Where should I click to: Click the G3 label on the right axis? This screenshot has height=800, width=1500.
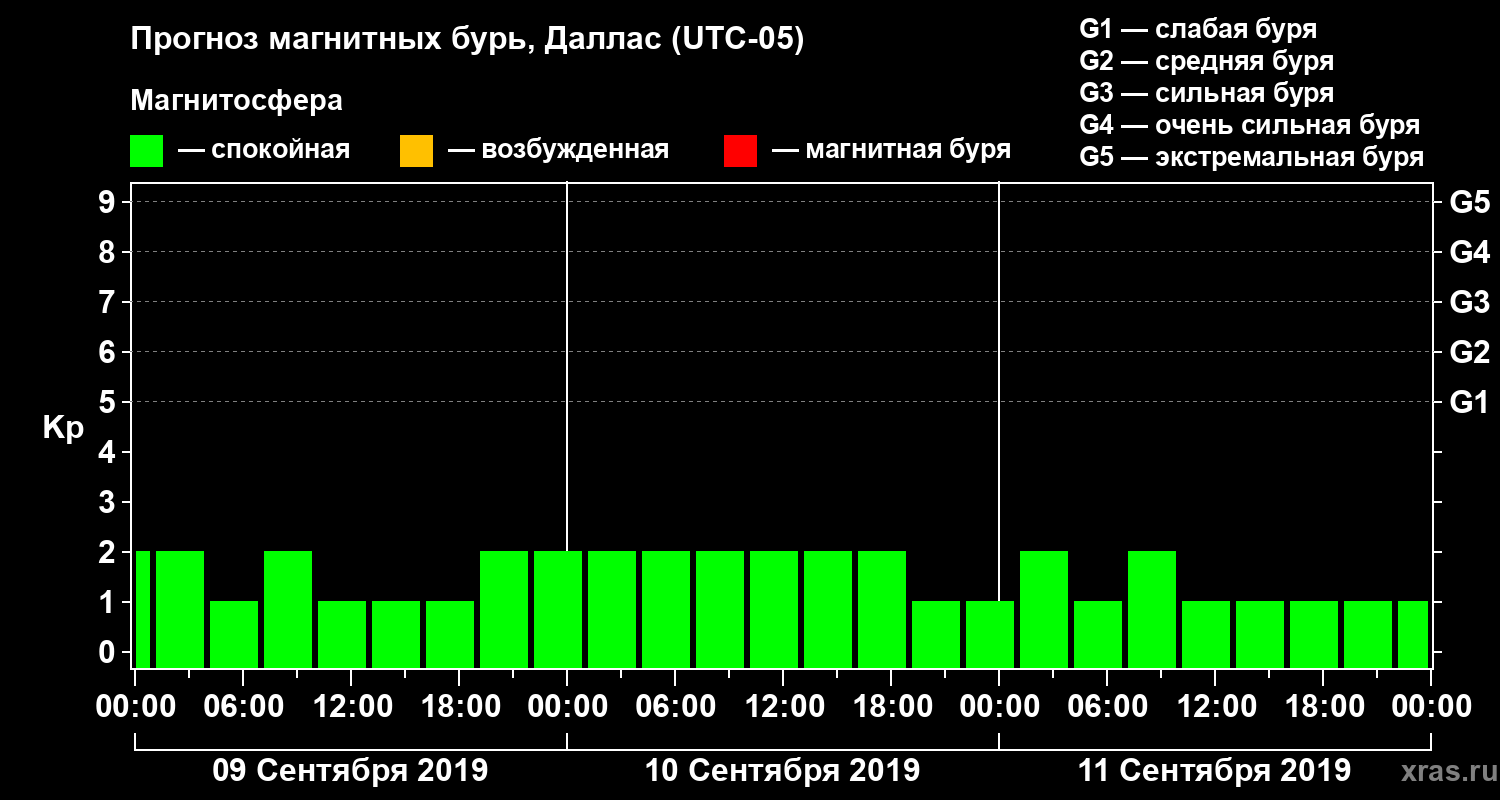pos(1469,302)
